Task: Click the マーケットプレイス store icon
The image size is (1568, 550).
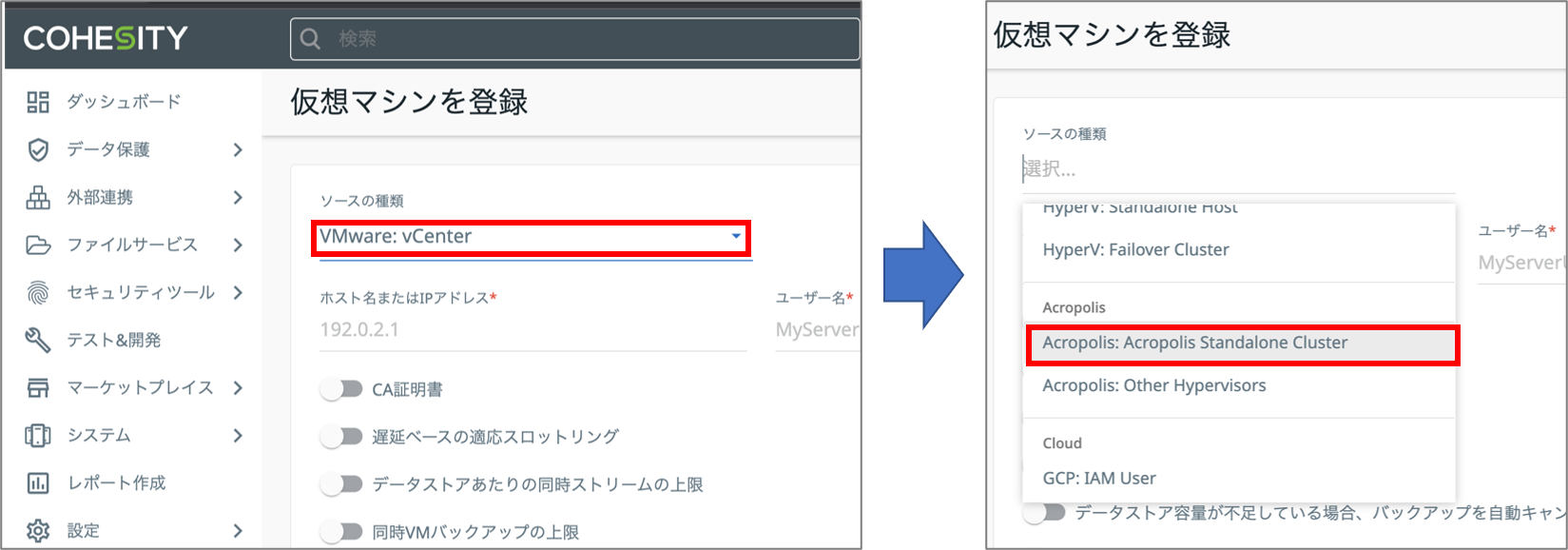Action: click(38, 387)
